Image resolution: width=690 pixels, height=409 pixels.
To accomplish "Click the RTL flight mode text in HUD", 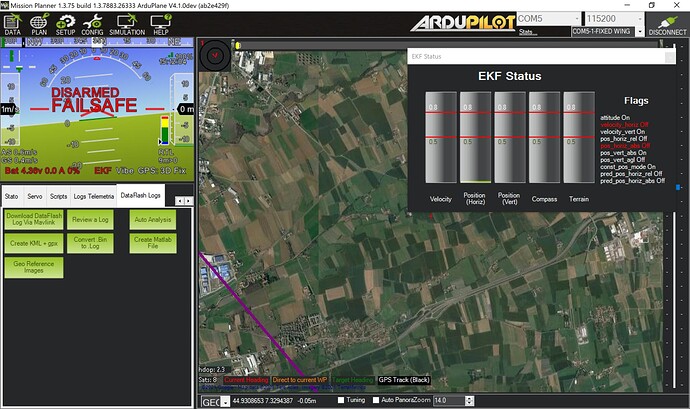I will pyautogui.click(x=166, y=152).
